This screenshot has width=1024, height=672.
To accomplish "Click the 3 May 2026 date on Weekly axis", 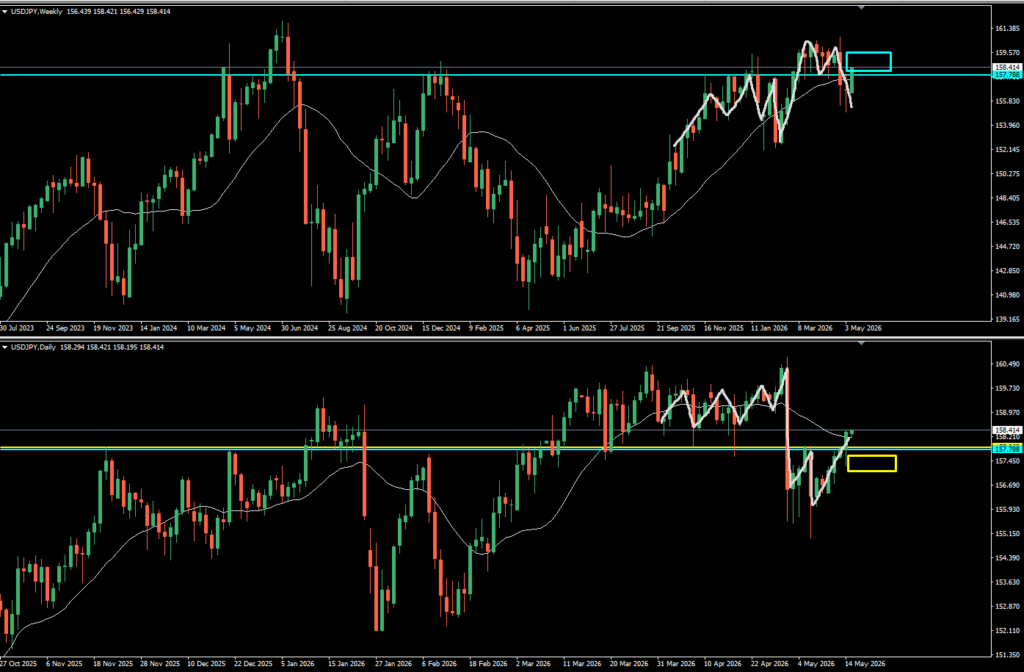I will (x=863, y=328).
